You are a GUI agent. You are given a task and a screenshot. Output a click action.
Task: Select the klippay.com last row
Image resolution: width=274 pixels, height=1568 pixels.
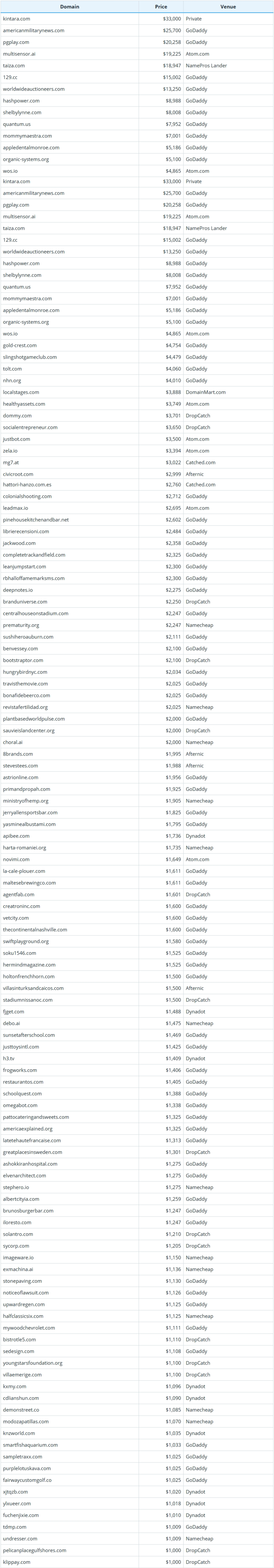click(x=137, y=1562)
